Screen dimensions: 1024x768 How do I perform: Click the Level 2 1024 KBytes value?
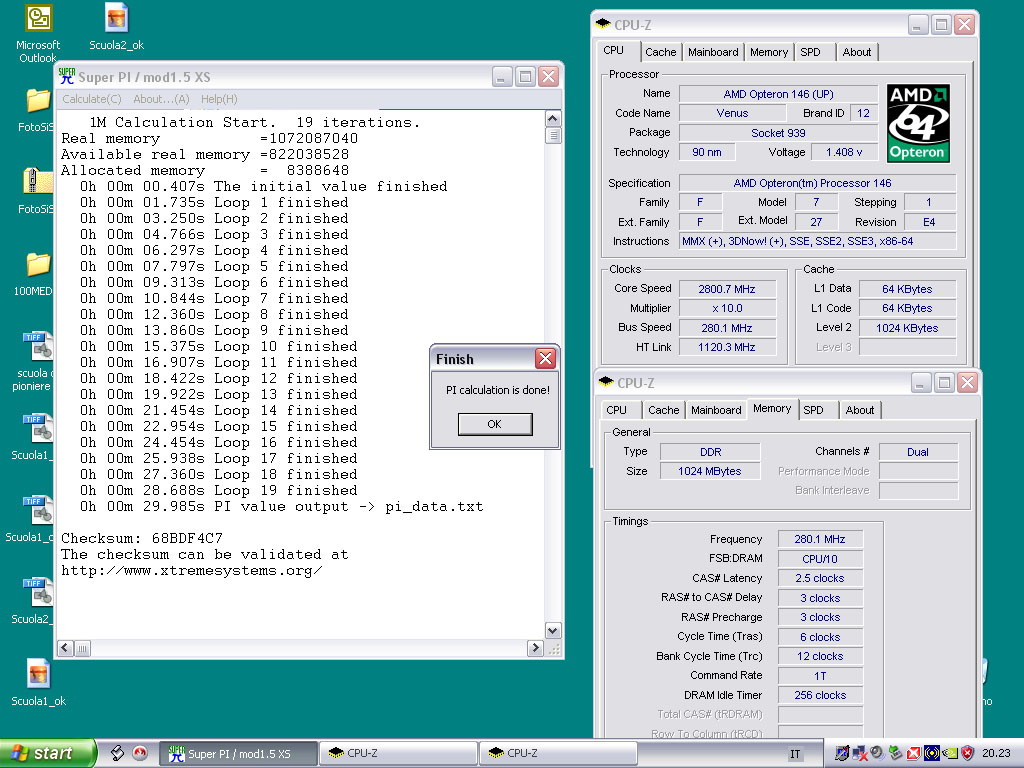pos(907,328)
